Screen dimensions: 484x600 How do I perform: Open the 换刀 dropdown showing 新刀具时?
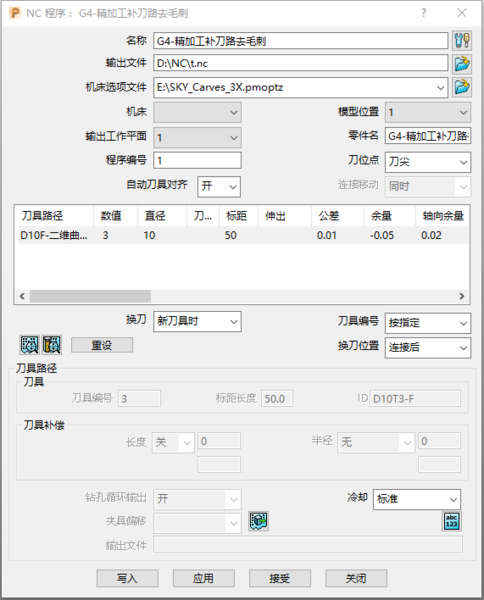[197, 321]
